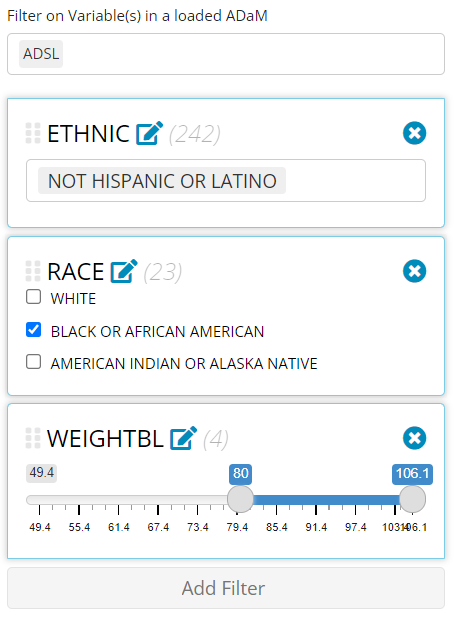This screenshot has height=620, width=458.
Task: Select the ADSL tag
Action: click(41, 54)
